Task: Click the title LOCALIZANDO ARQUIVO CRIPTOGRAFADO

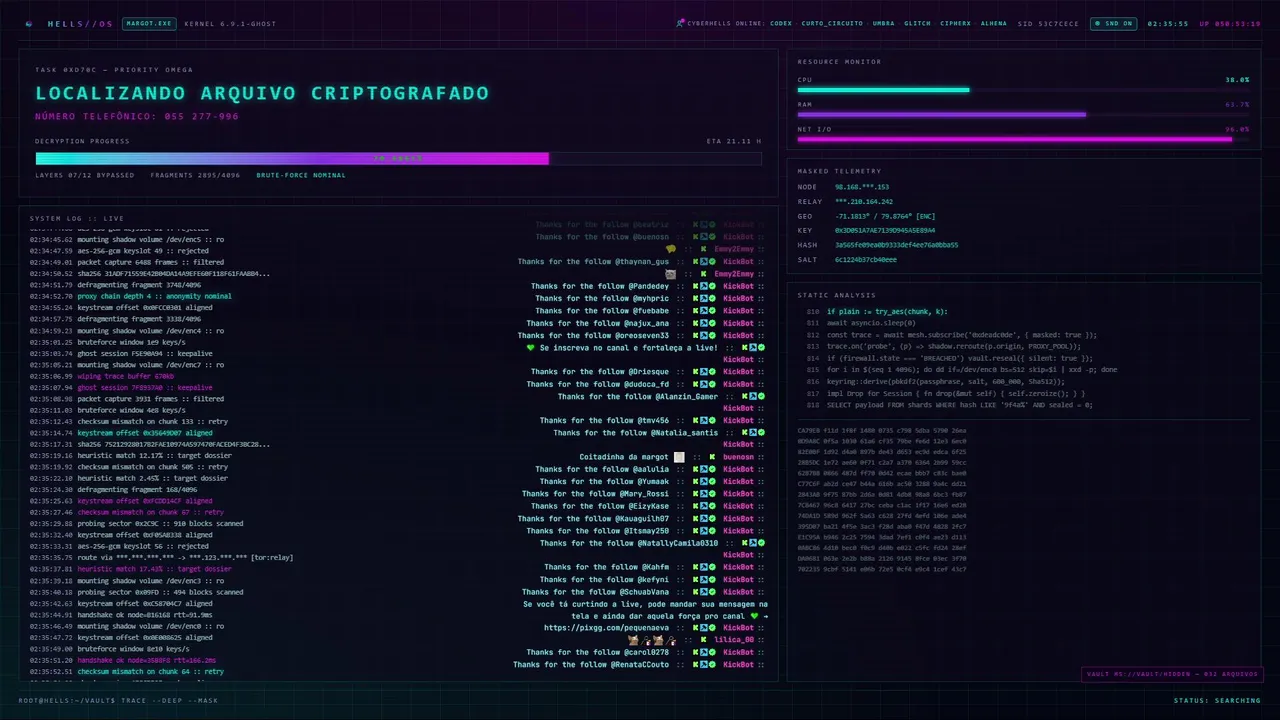Action: pyautogui.click(x=262, y=93)
